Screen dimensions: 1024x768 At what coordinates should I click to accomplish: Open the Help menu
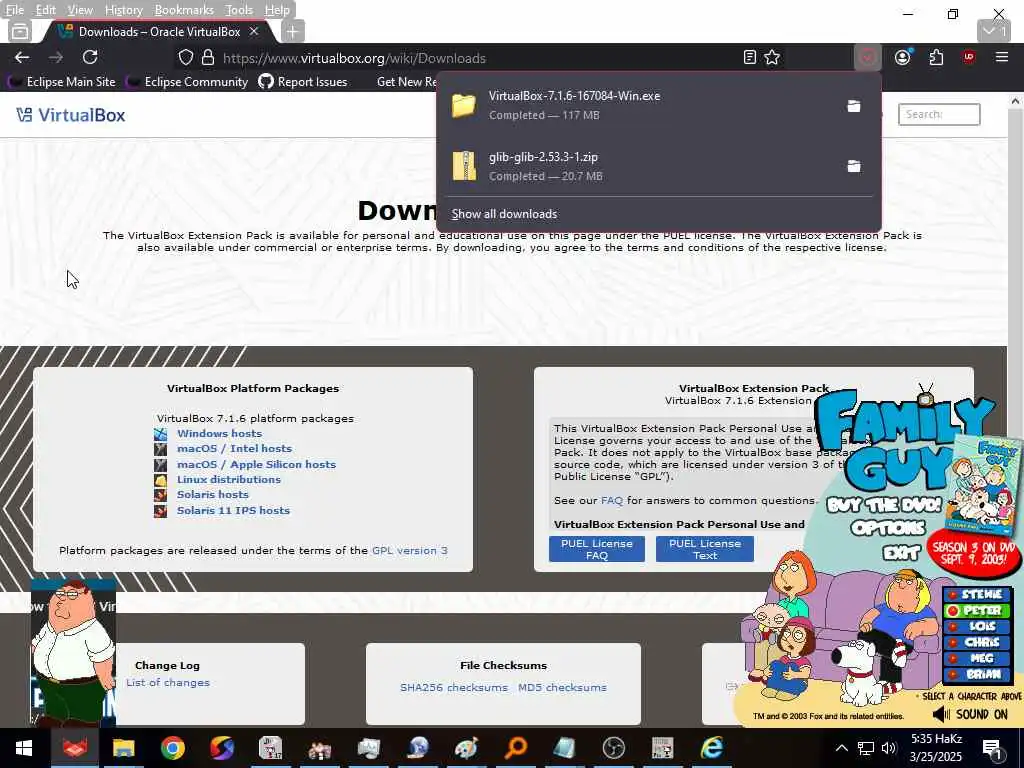click(277, 10)
